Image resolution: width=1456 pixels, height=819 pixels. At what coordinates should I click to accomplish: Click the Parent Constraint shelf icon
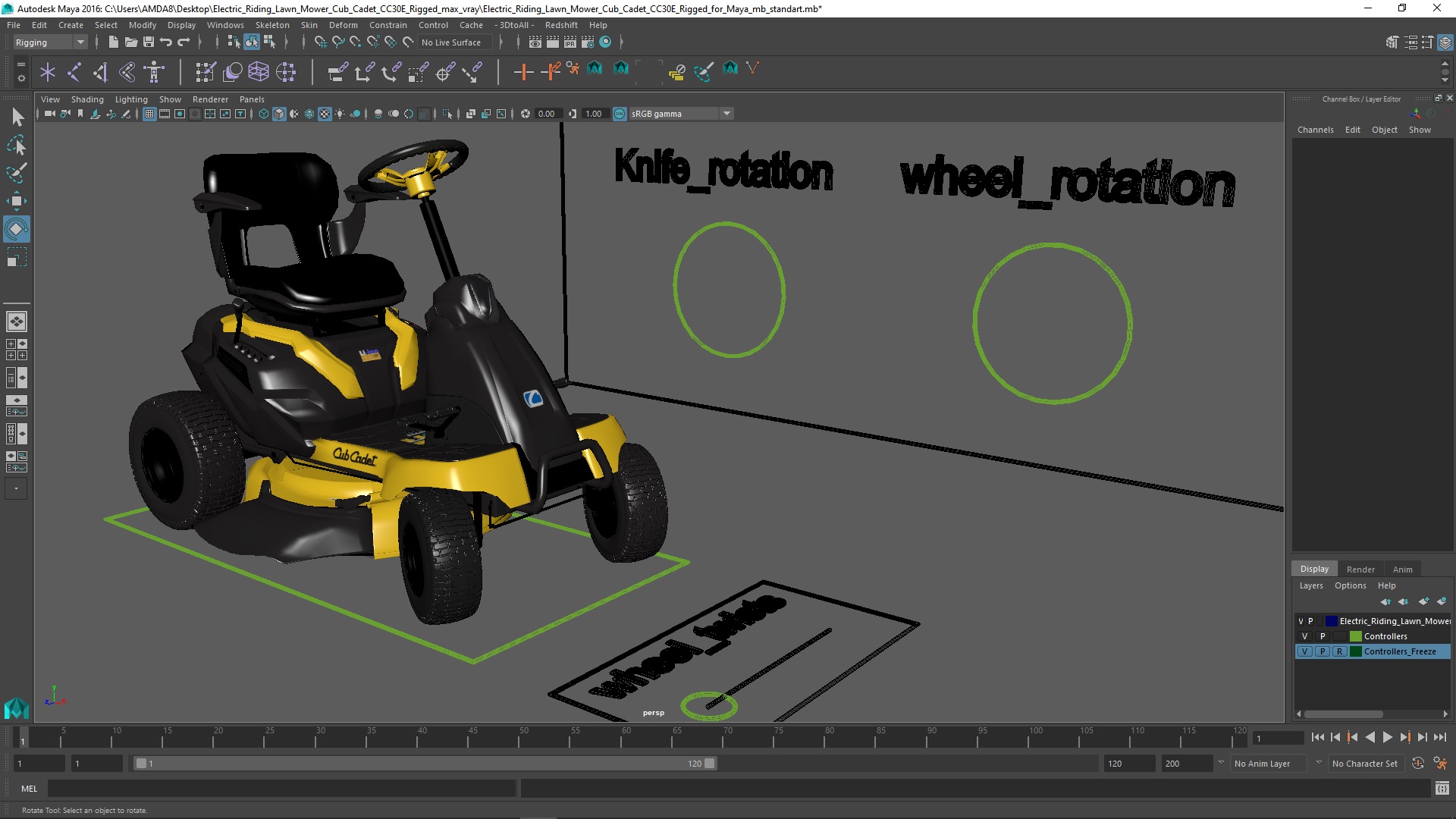pos(338,72)
